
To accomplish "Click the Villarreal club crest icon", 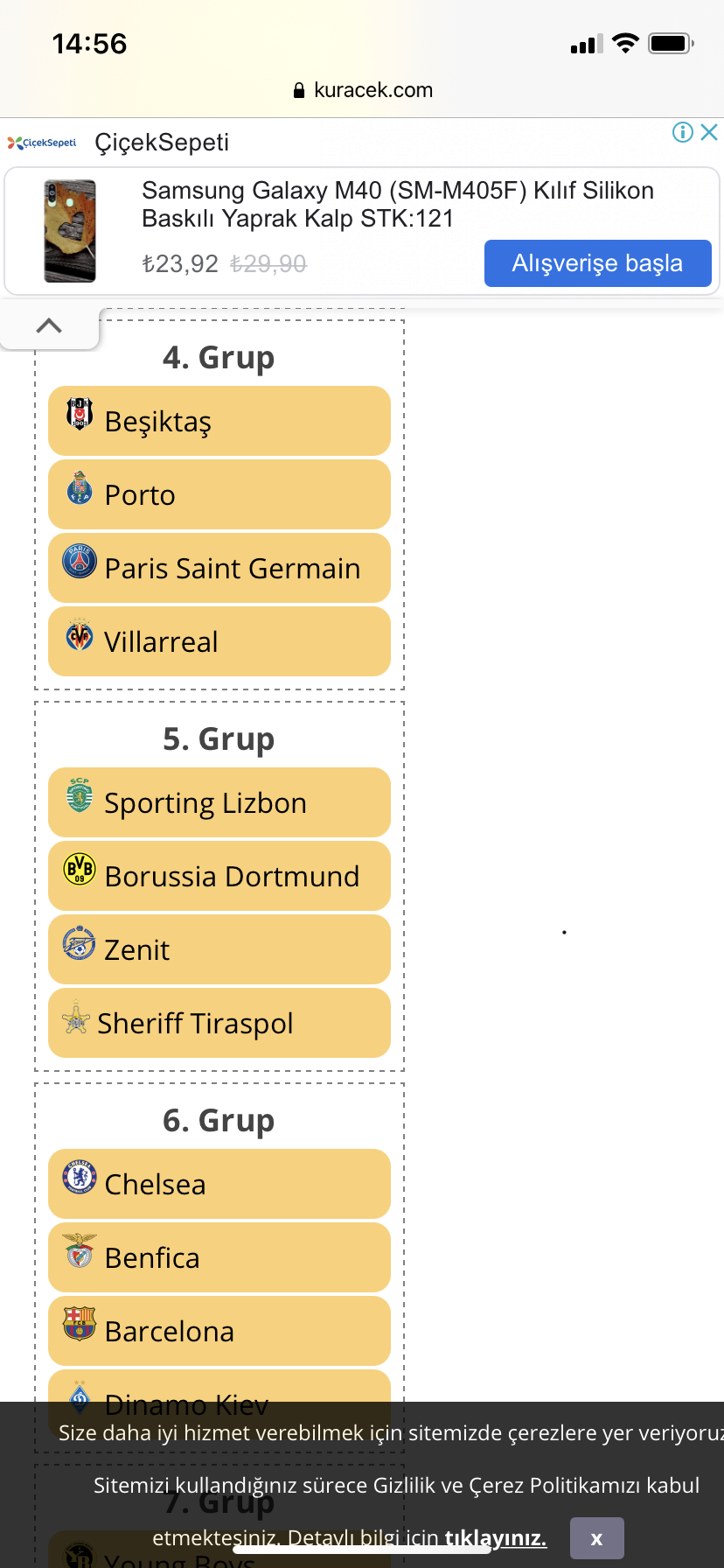I will coord(80,635).
